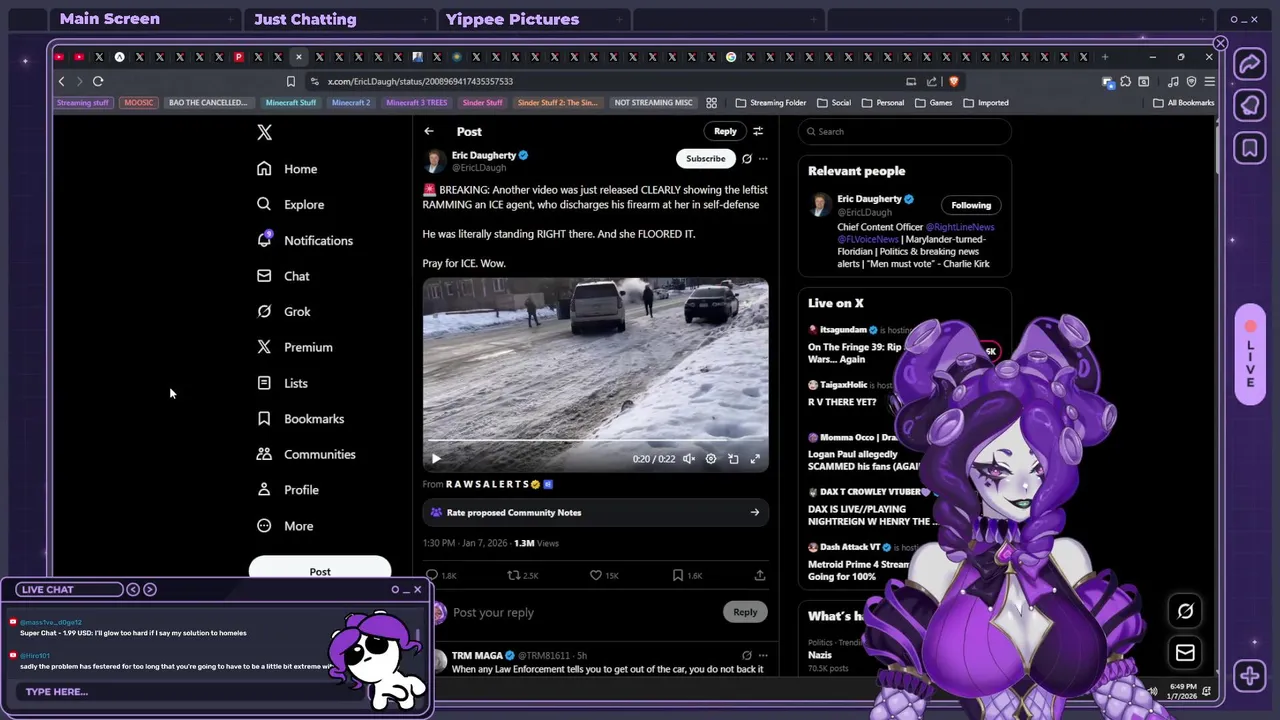The image size is (1280, 720).
Task: Share the post via share icon
Action: [760, 575]
